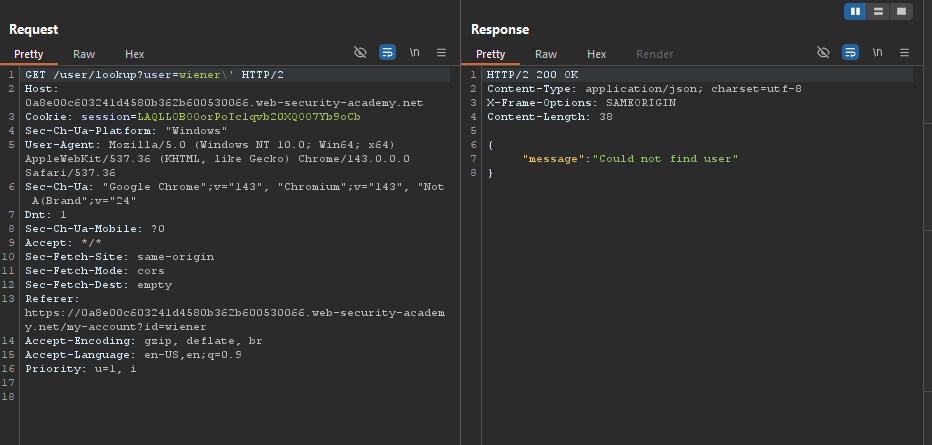Switch to Response Raw tab
This screenshot has width=932, height=445.
546,54
